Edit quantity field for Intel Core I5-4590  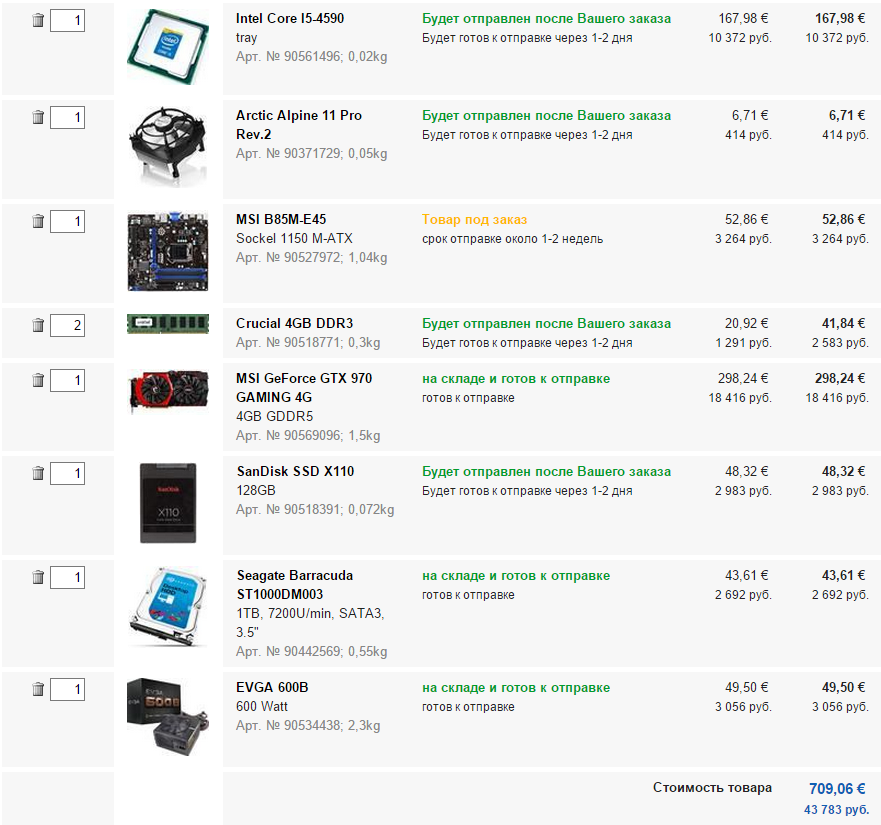(x=67, y=21)
